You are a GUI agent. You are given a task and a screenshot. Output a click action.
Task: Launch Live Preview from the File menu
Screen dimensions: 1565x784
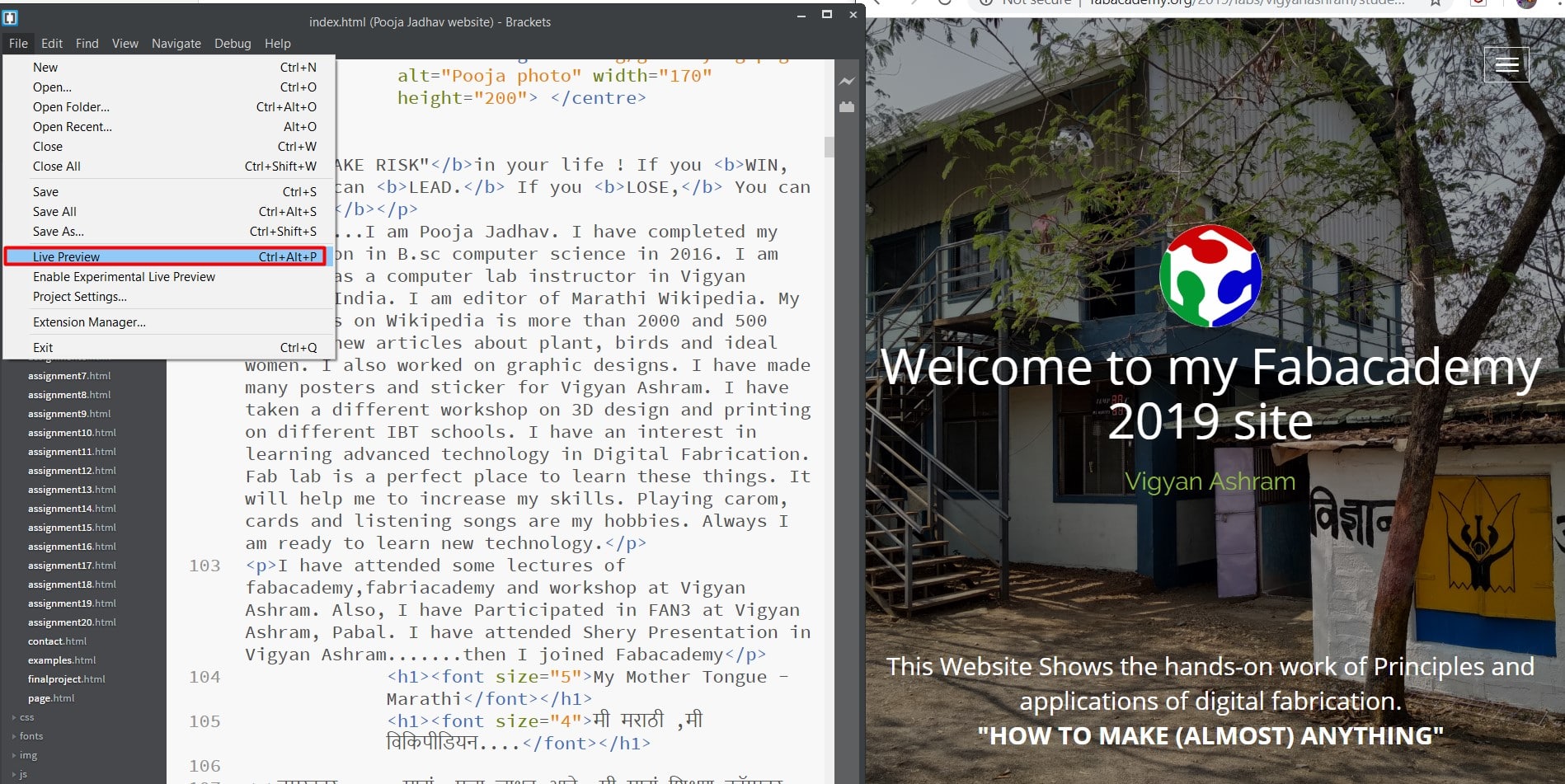point(169,257)
